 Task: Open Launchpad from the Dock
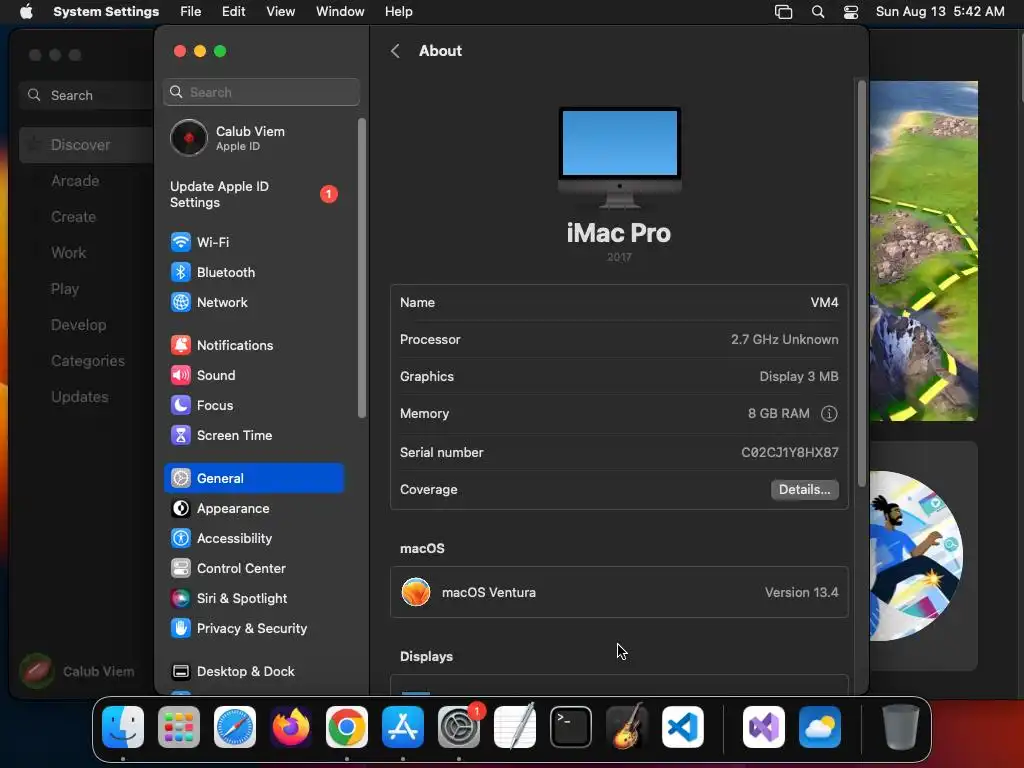click(179, 727)
